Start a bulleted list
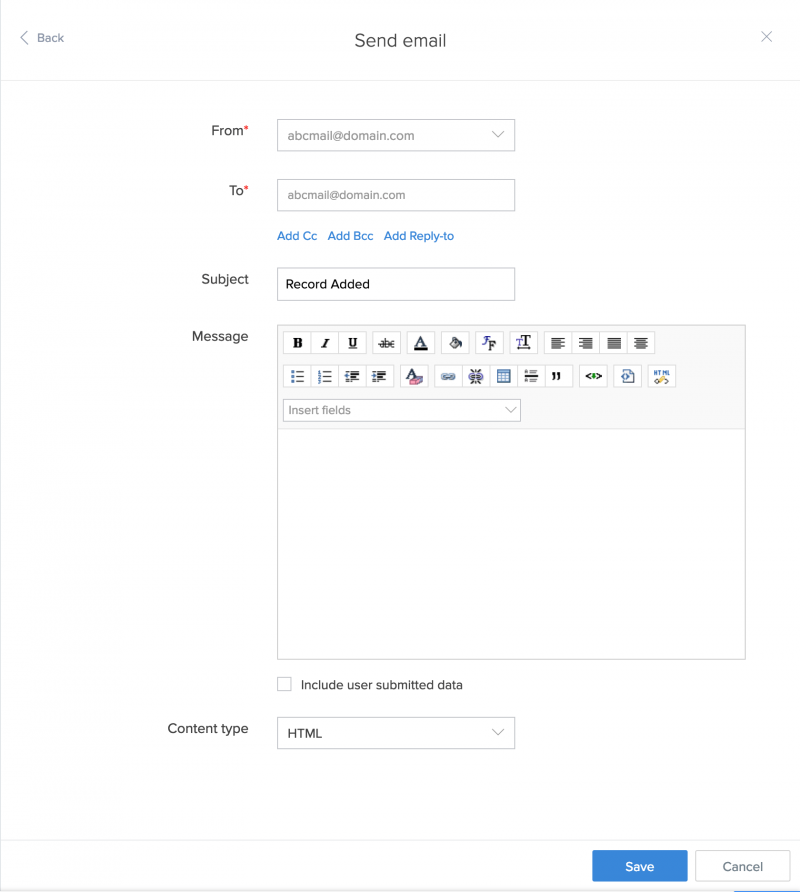Viewport: 800px width, 892px height. tap(297, 376)
